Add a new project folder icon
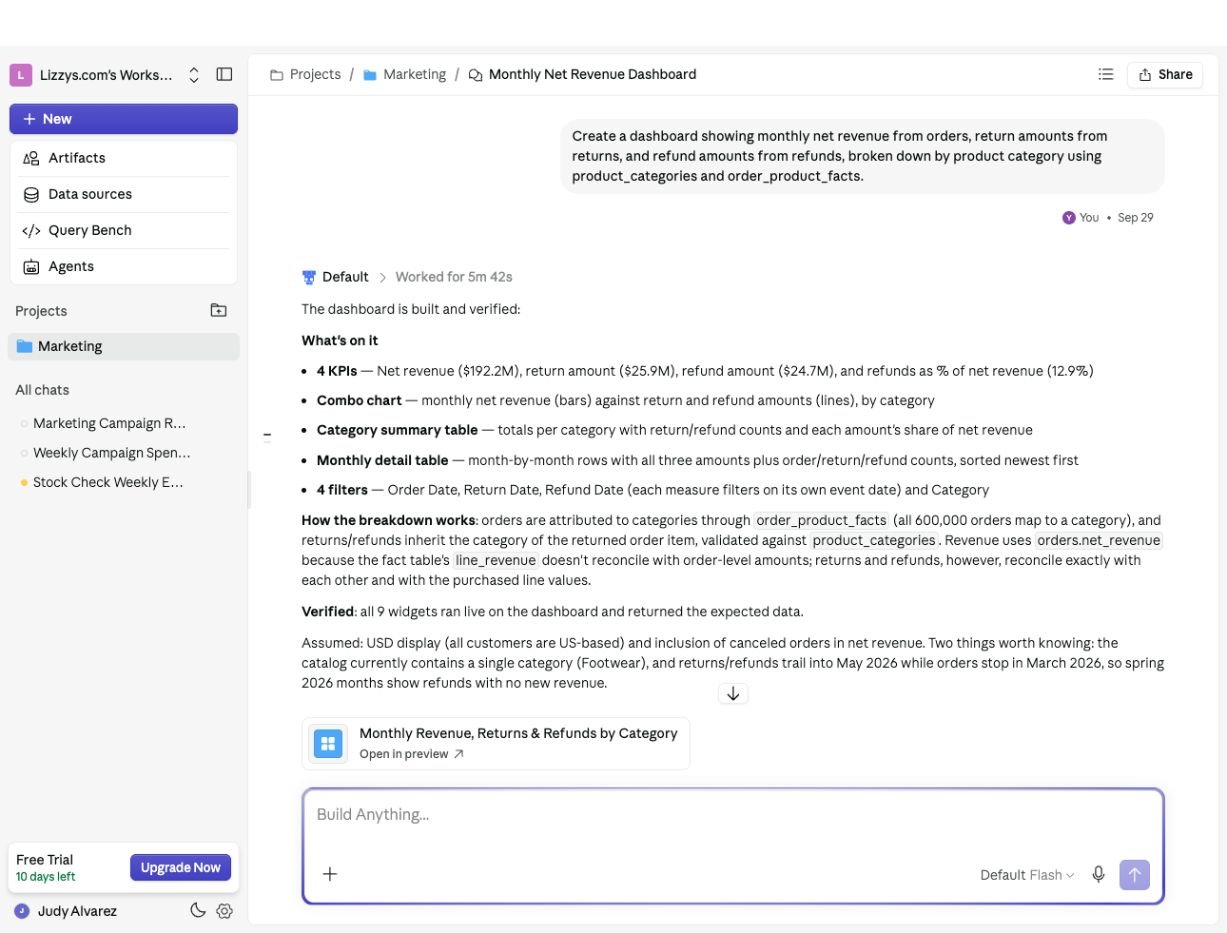This screenshot has height=933, width=1227. pos(218,310)
